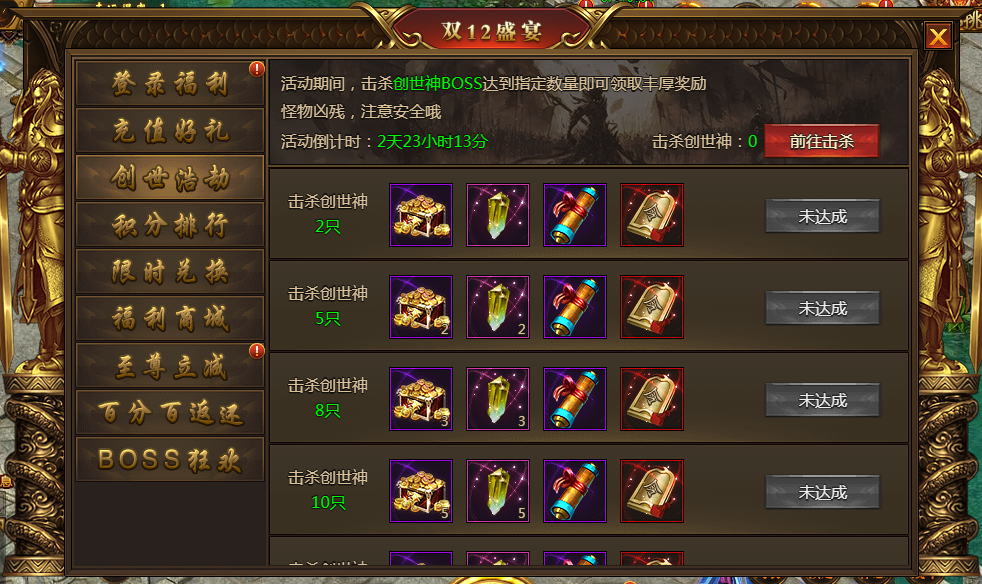Switch to the 充值好礼 tab

(x=170, y=130)
